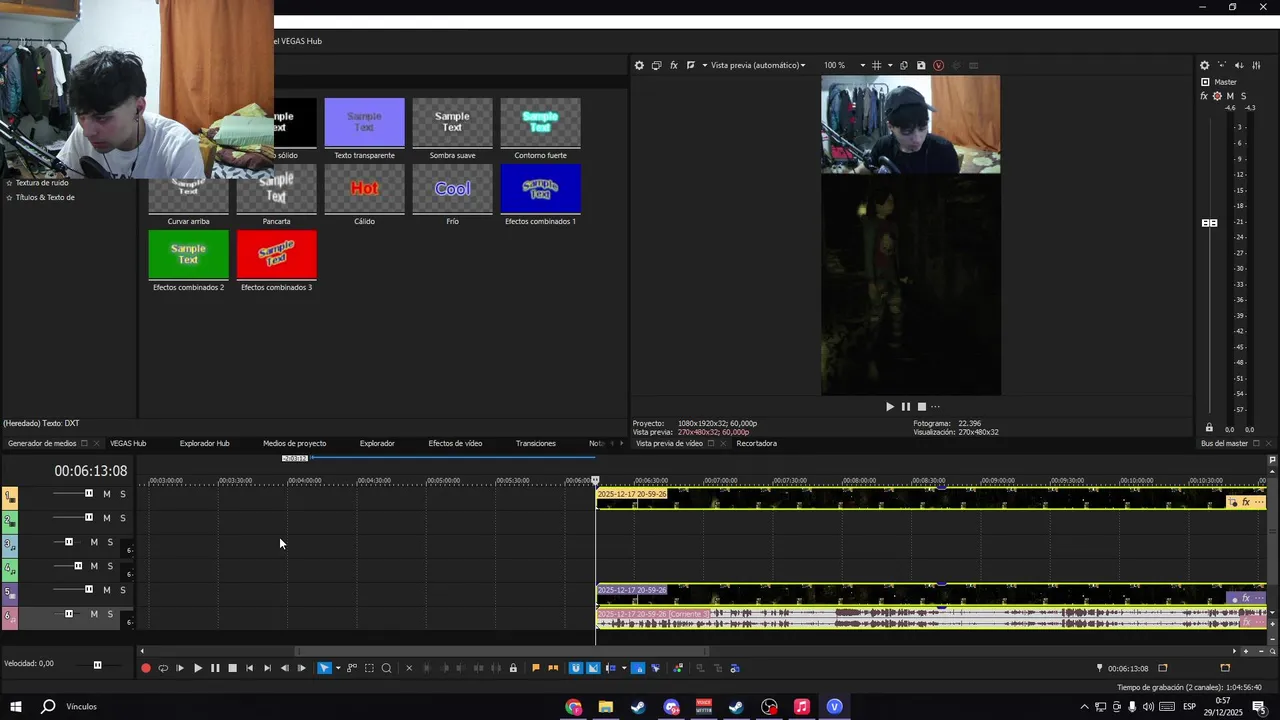Image resolution: width=1280 pixels, height=720 pixels.
Task: Stop playback in the transport bar
Action: [x=232, y=668]
